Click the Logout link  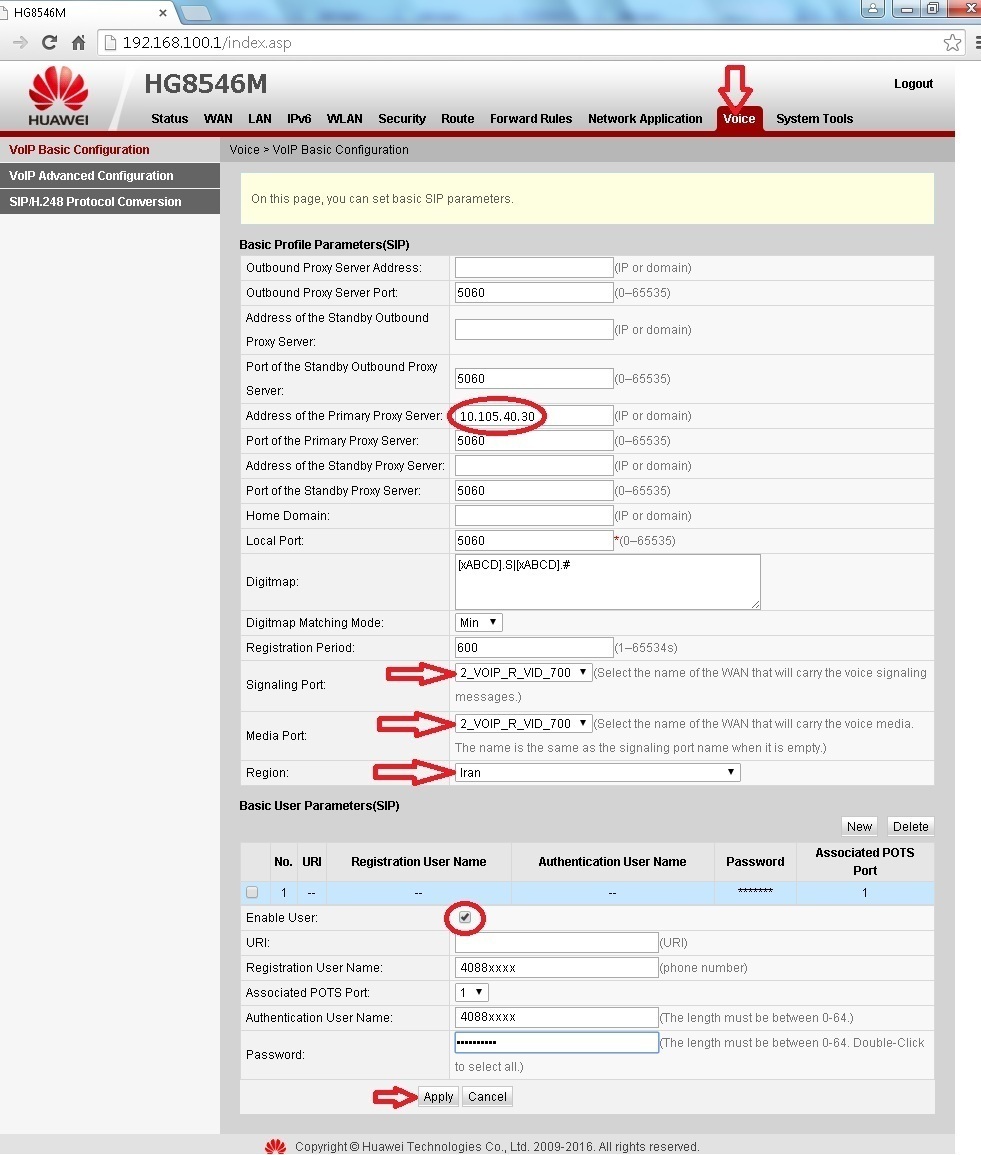(x=913, y=84)
